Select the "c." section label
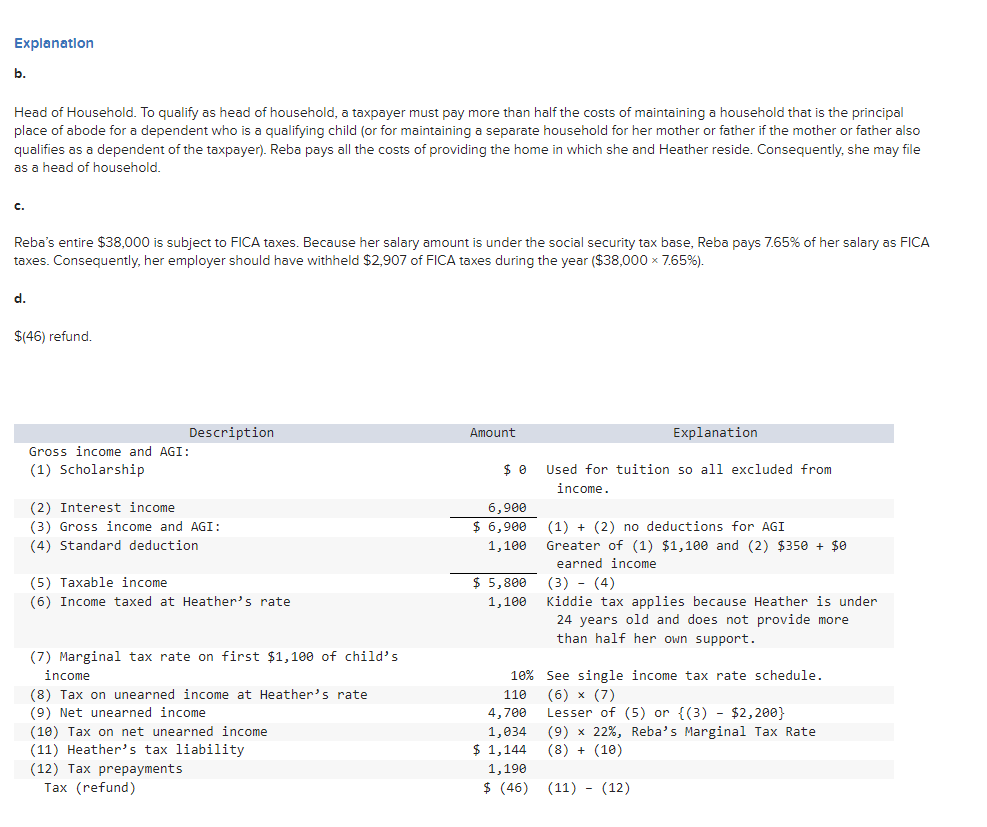987x827 pixels. pos(20,206)
